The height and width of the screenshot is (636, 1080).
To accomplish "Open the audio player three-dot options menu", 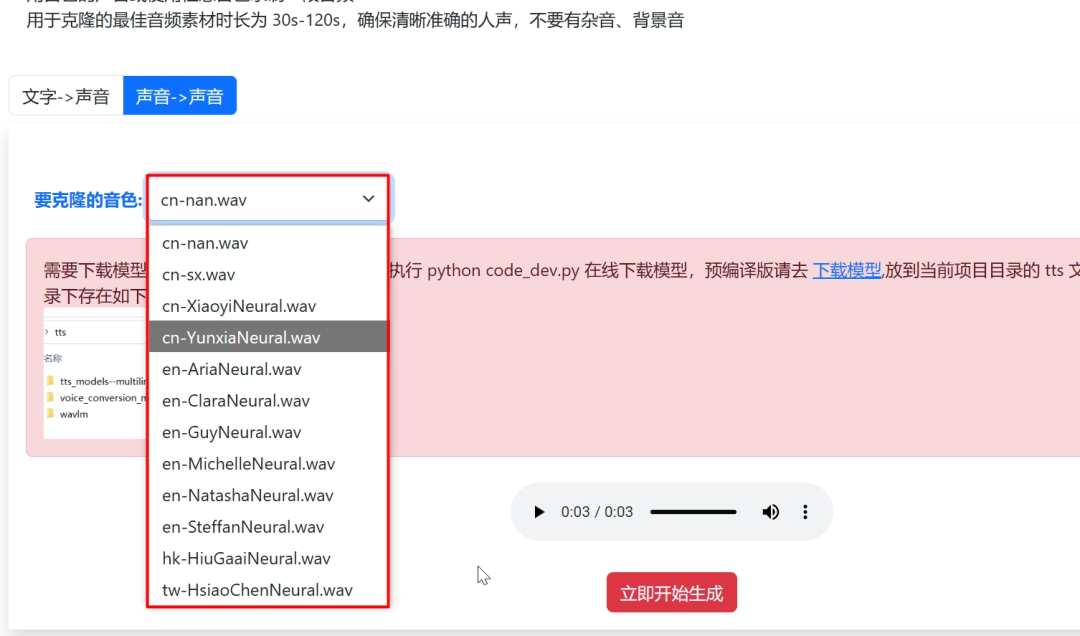I will tap(805, 511).
